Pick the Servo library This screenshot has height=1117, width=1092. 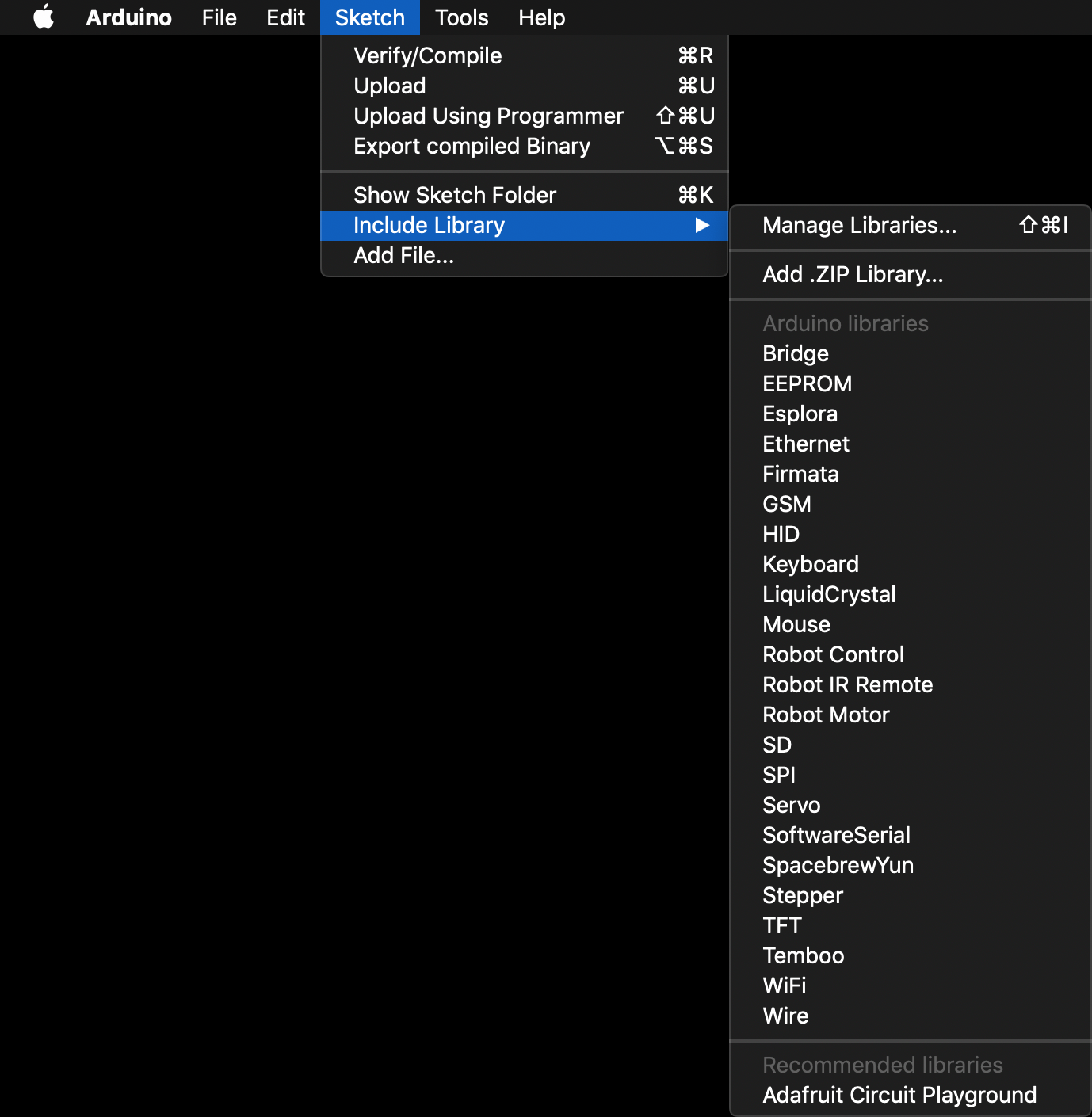[x=791, y=806]
